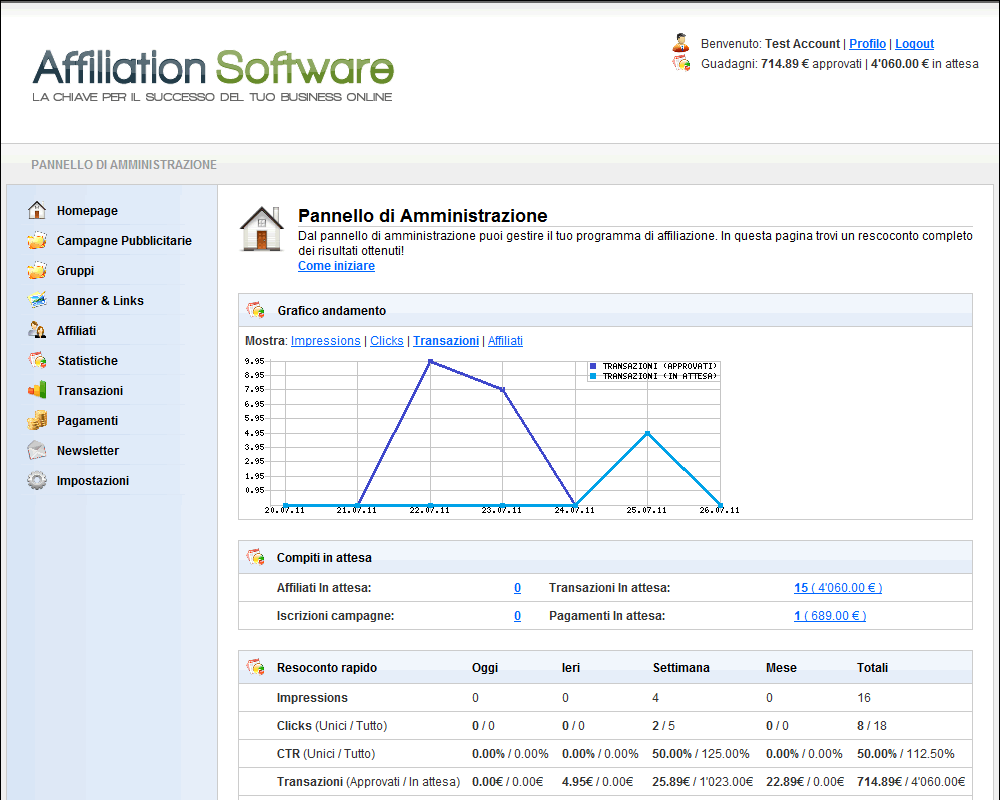
Task: Click the Statistiche icon in sidebar
Action: pyautogui.click(x=37, y=361)
